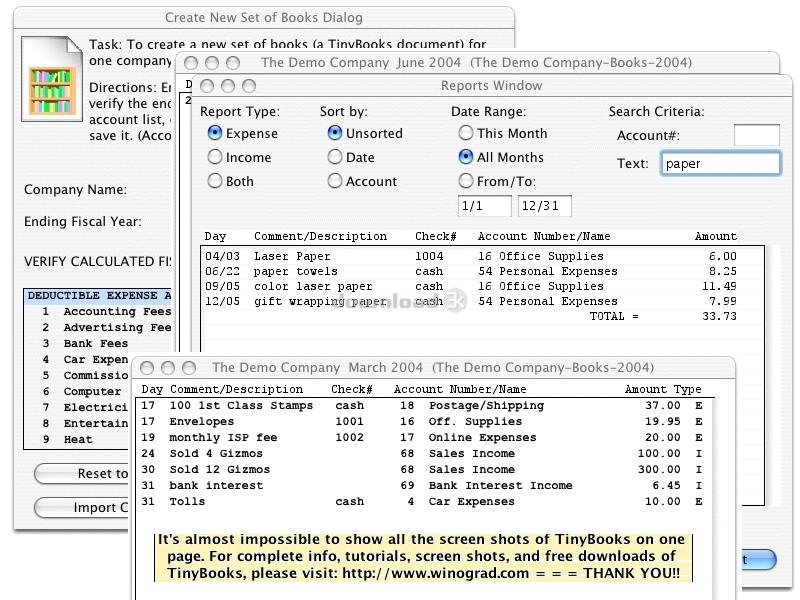Click the Account# search field
The width and height of the screenshot is (800, 600).
(x=756, y=135)
